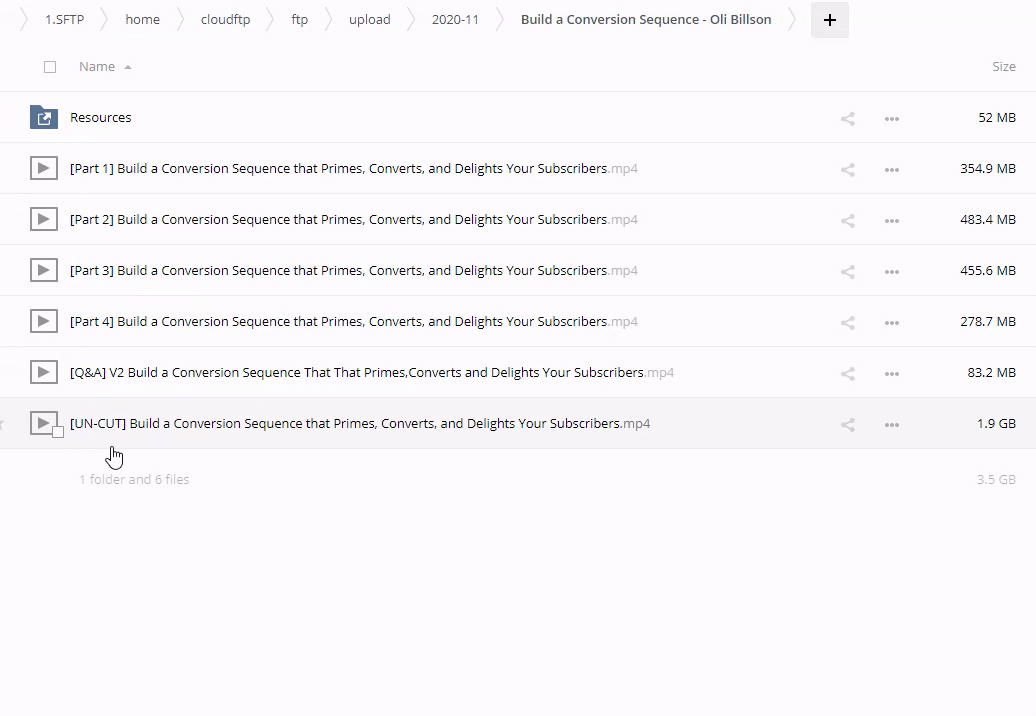This screenshot has width=1036, height=716.
Task: Click share icon for Resources folder
Action: 847,118
